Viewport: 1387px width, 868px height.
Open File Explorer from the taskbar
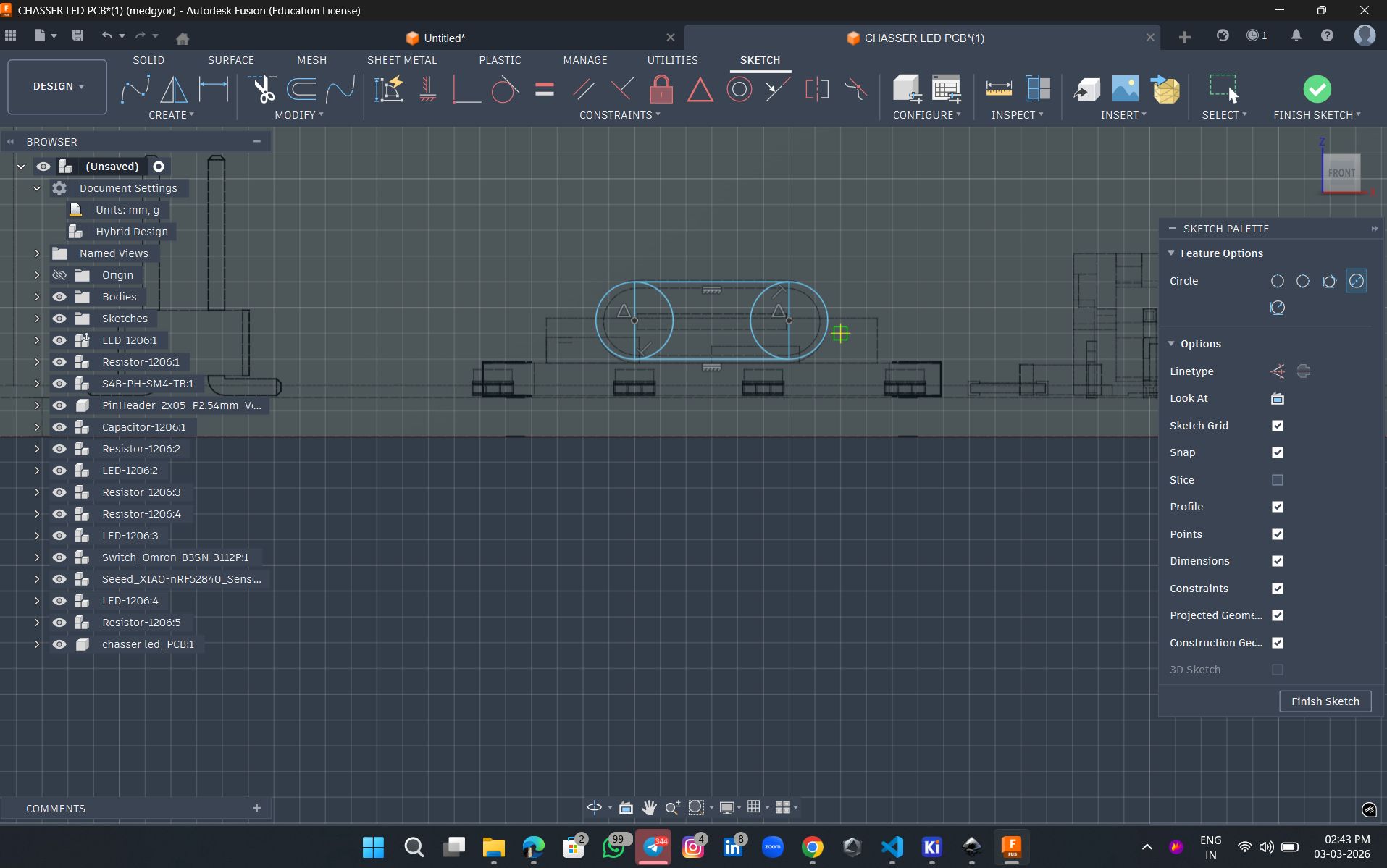(494, 847)
